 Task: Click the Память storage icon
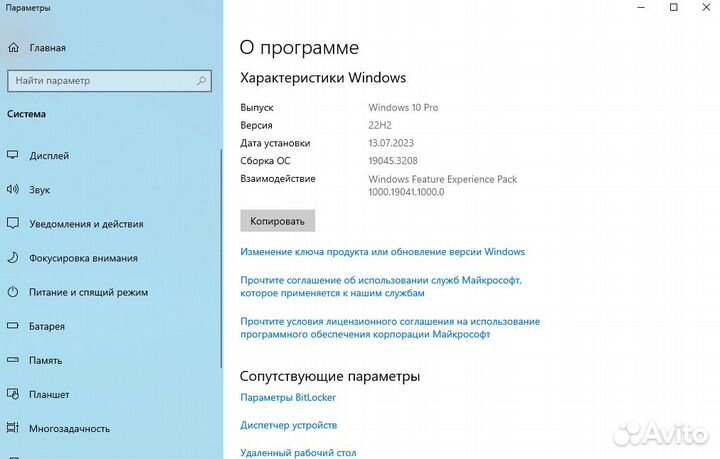(13, 360)
